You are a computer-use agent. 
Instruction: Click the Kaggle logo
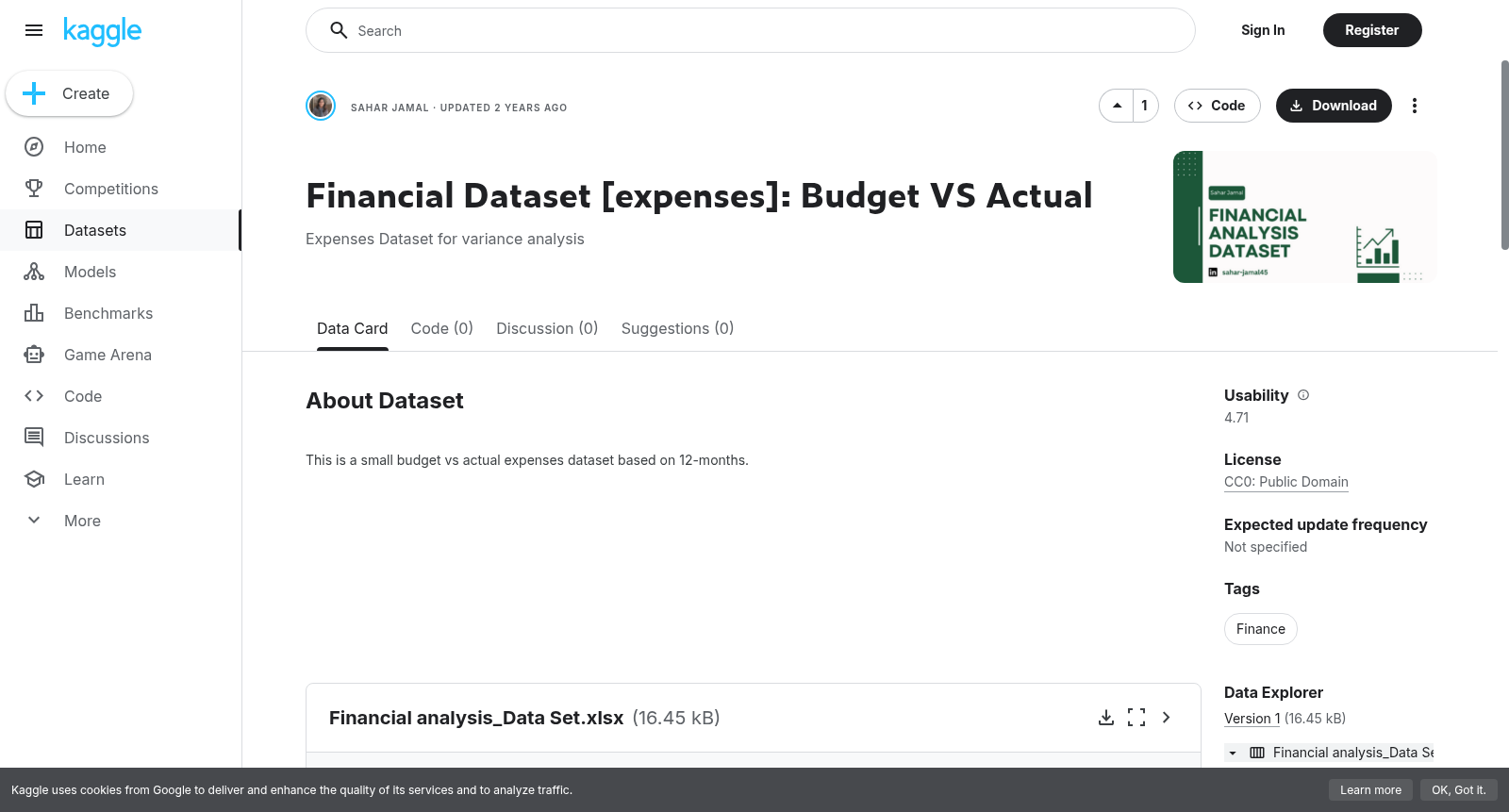coord(102,31)
